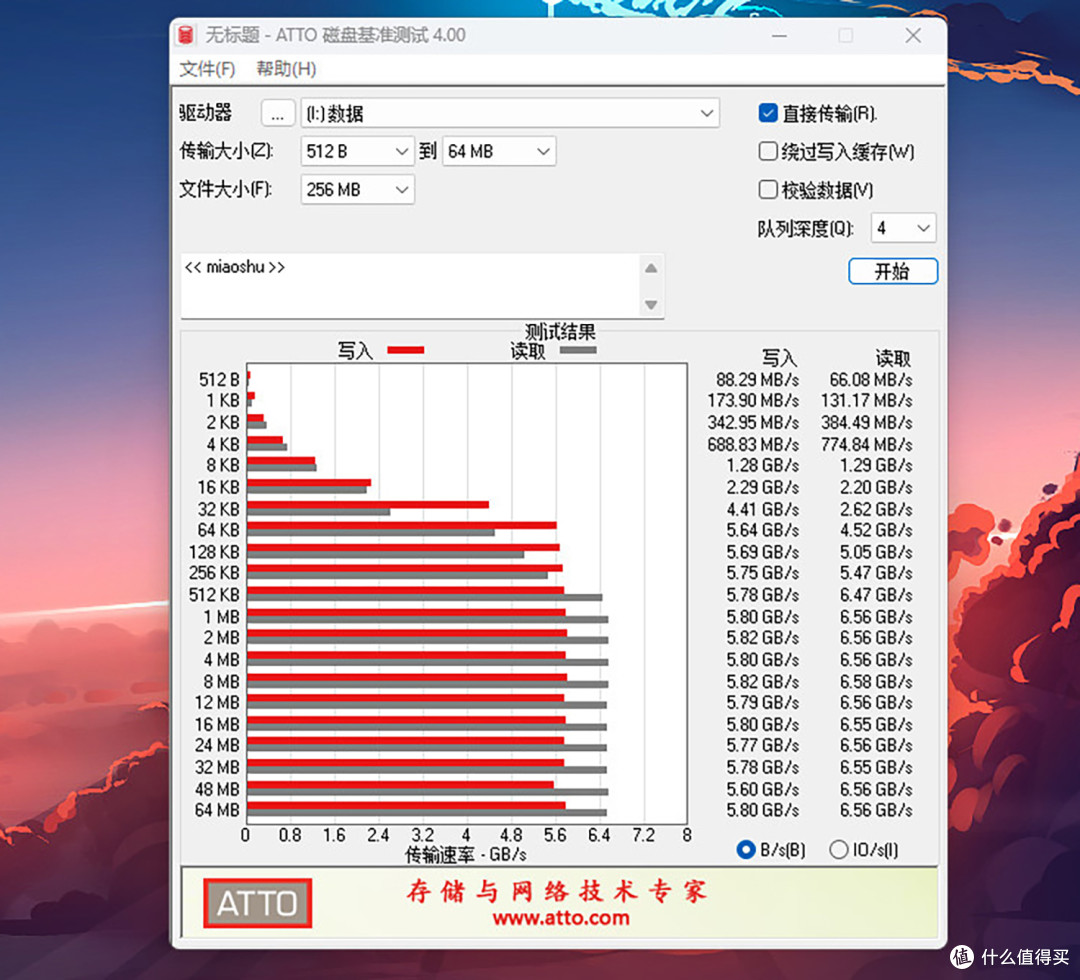This screenshot has width=1080, height=980.
Task: Expand the drive selection dropdown (I:) 数据
Action: point(510,113)
